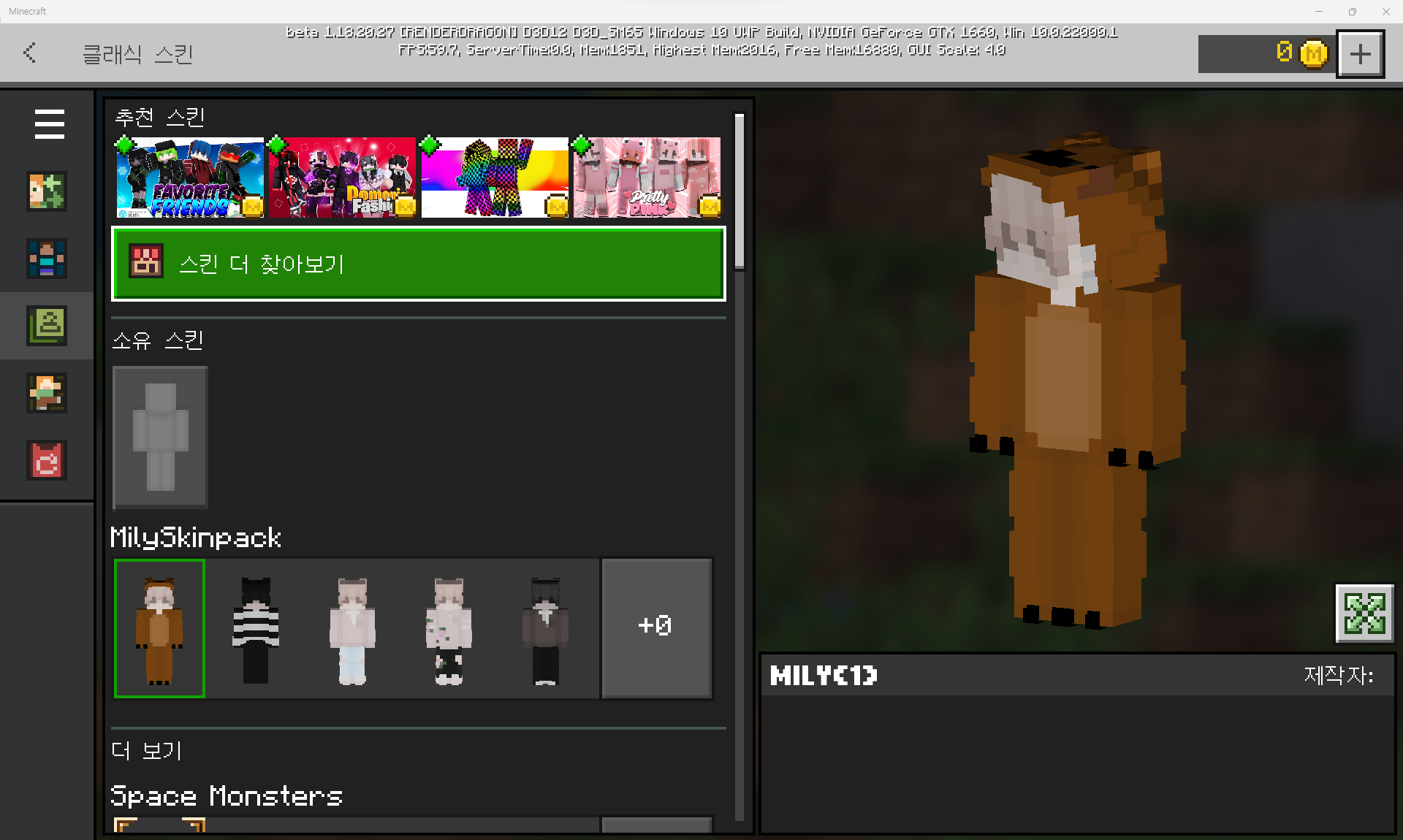Open the red cape sidebar icon

pyautogui.click(x=47, y=459)
